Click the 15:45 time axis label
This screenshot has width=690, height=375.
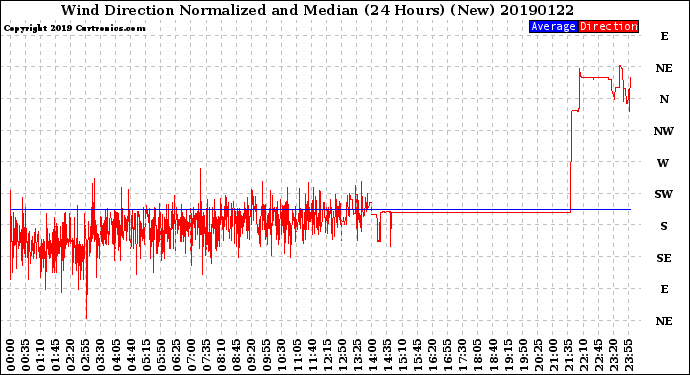418,355
